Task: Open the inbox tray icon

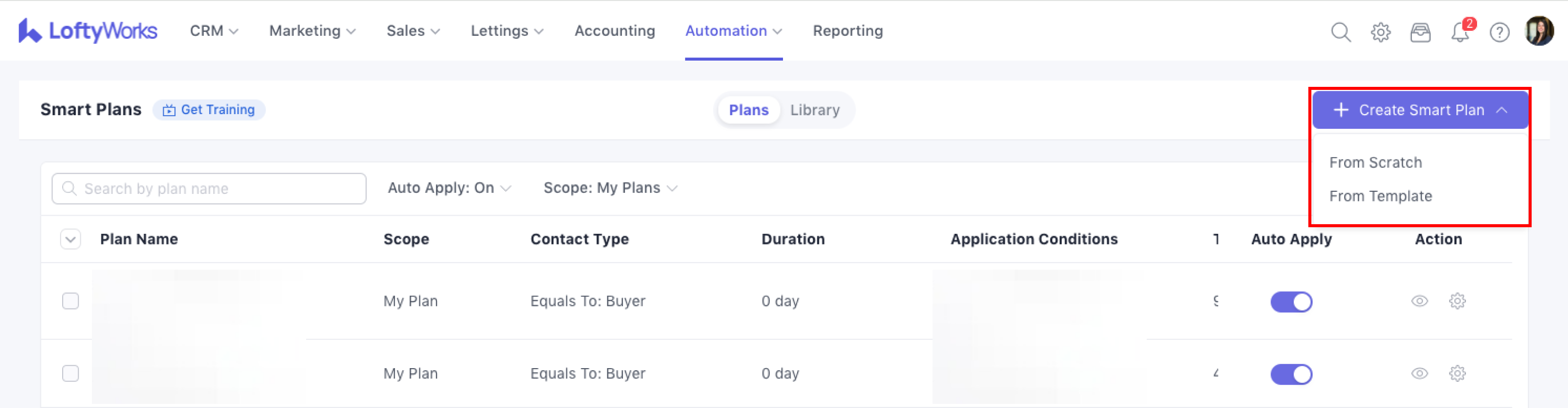Action: pos(1420,32)
